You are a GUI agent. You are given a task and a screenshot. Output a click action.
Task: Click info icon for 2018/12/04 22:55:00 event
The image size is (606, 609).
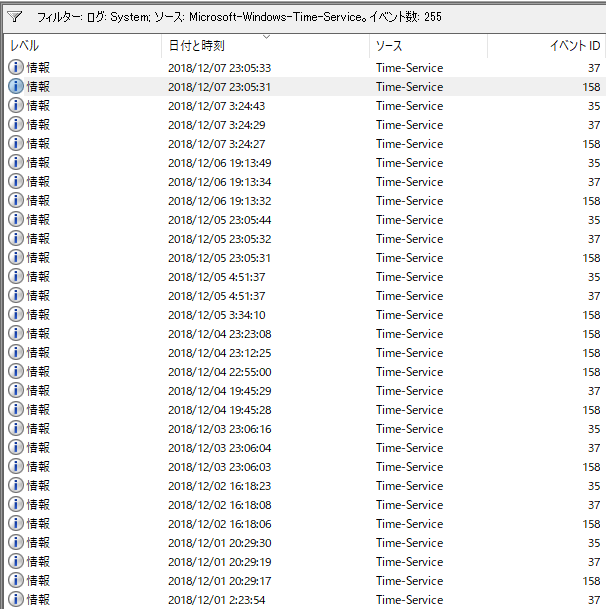16,372
